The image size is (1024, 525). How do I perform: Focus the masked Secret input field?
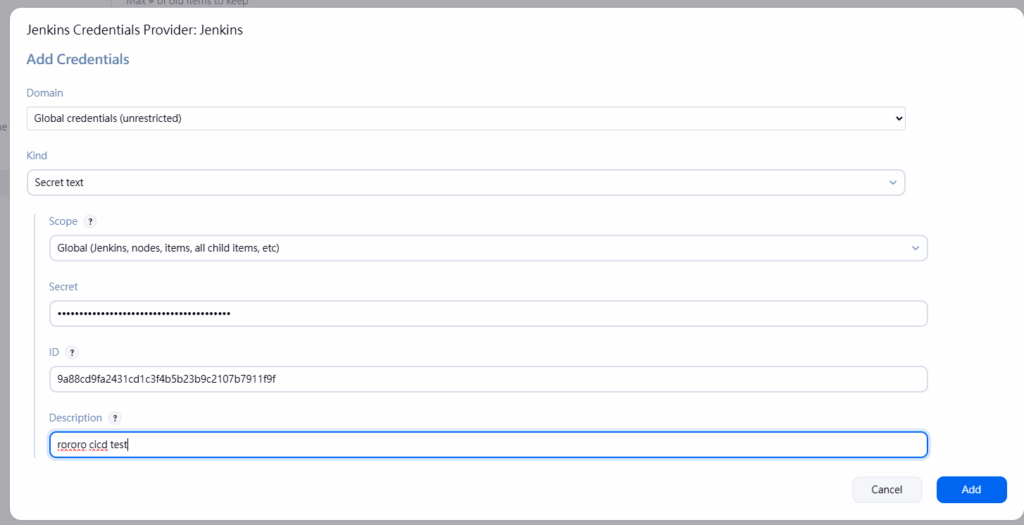[488, 314]
